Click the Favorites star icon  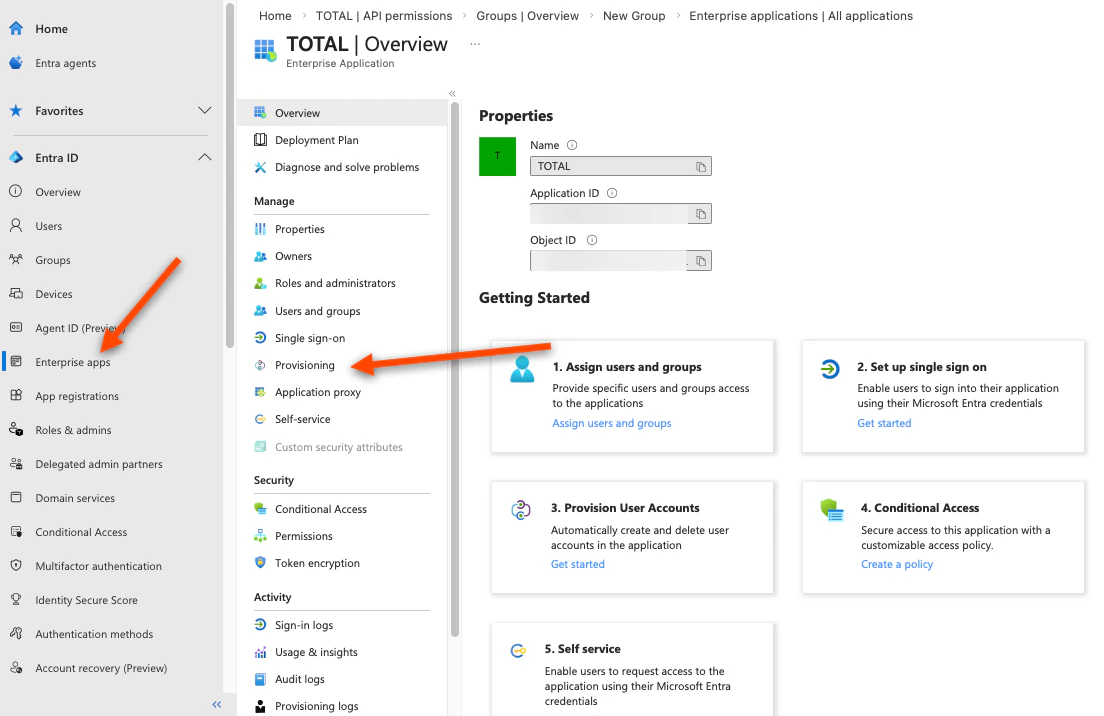click(16, 111)
